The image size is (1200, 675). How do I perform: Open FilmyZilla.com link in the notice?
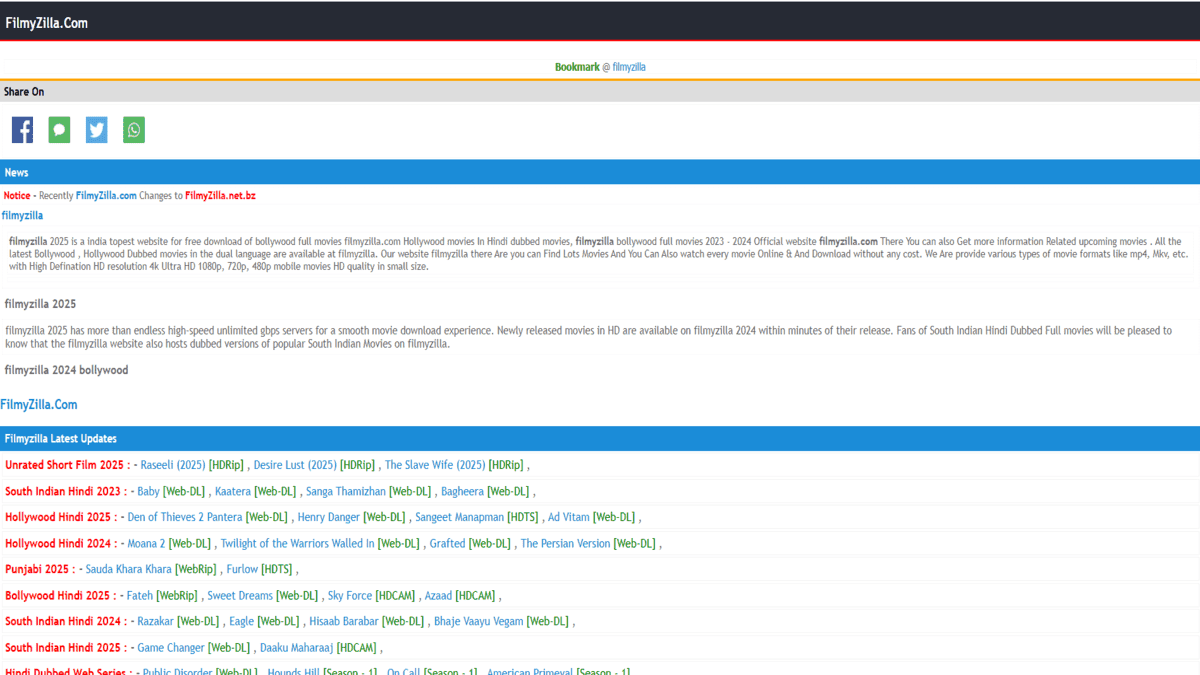[106, 195]
